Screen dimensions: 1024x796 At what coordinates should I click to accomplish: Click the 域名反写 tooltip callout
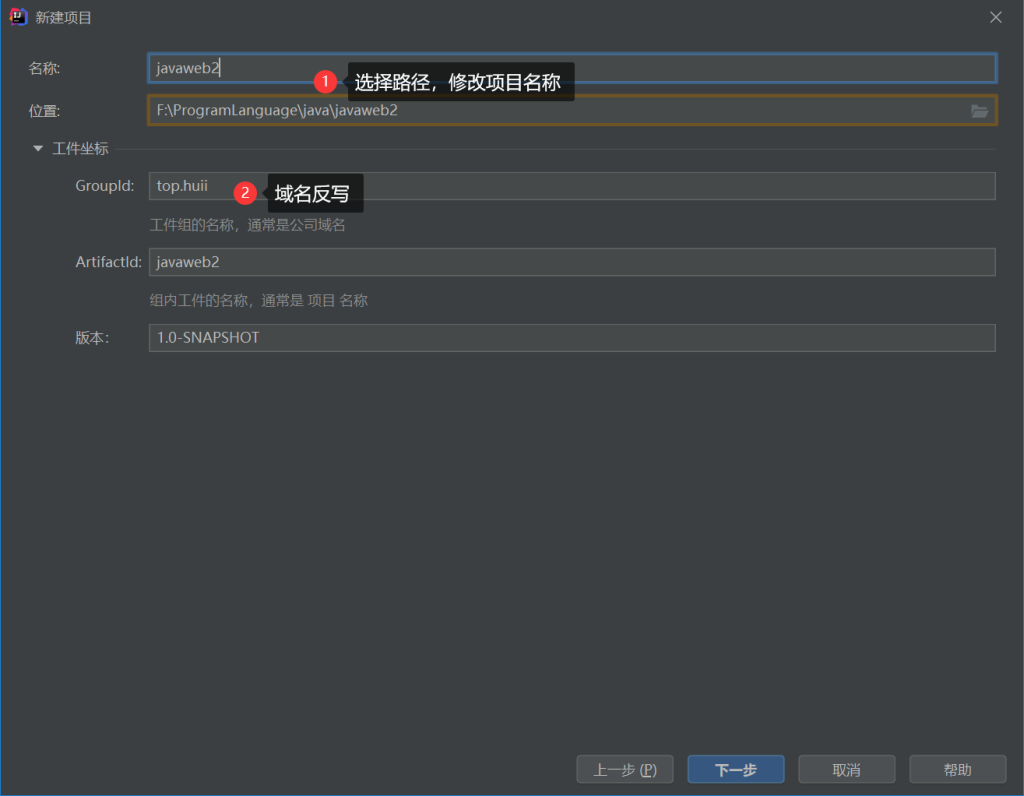(x=314, y=193)
